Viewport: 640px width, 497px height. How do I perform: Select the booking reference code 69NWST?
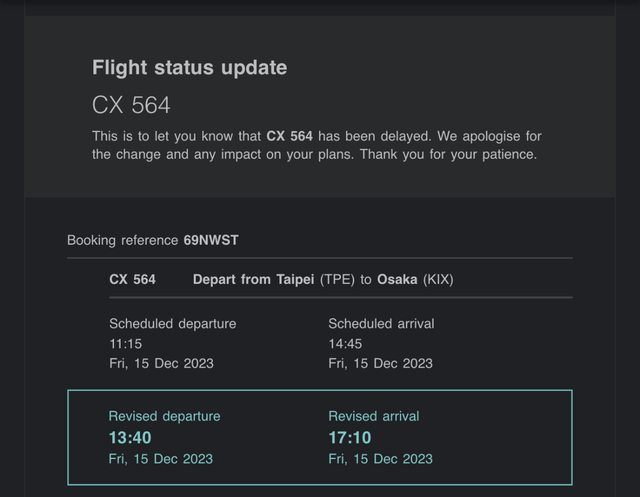pyautogui.click(x=211, y=240)
